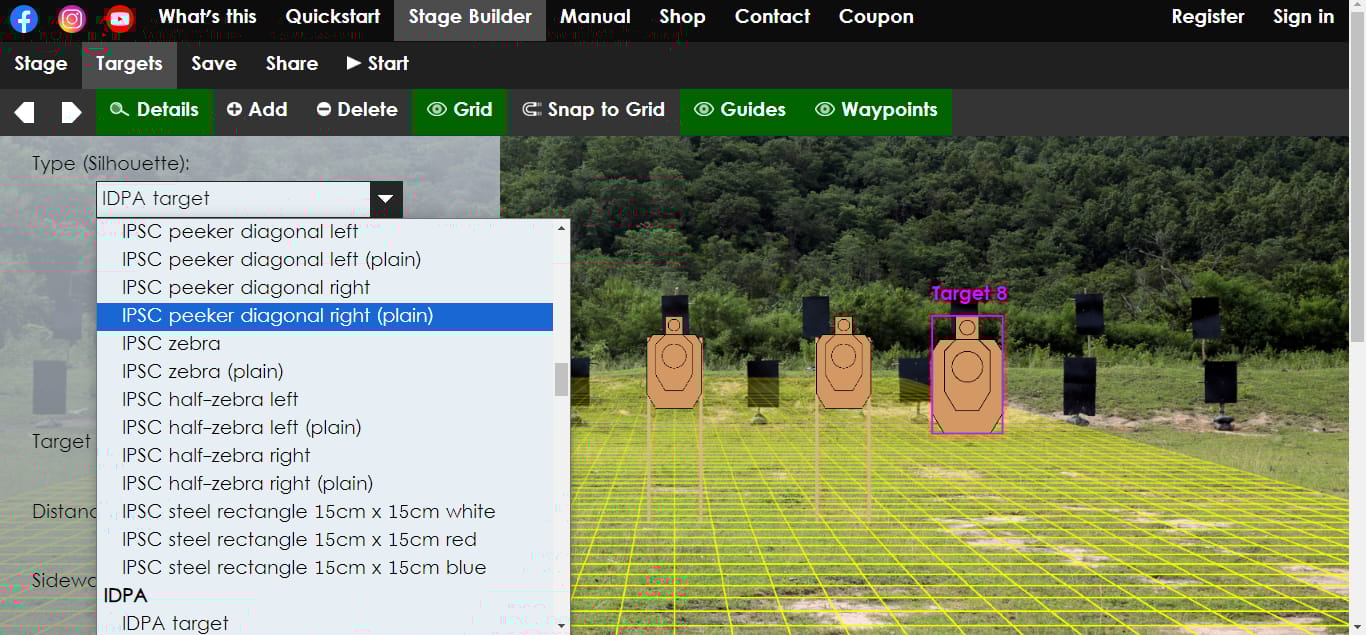Viewport: 1366px width, 635px height.
Task: Open the Facebook page icon
Action: click(x=24, y=18)
